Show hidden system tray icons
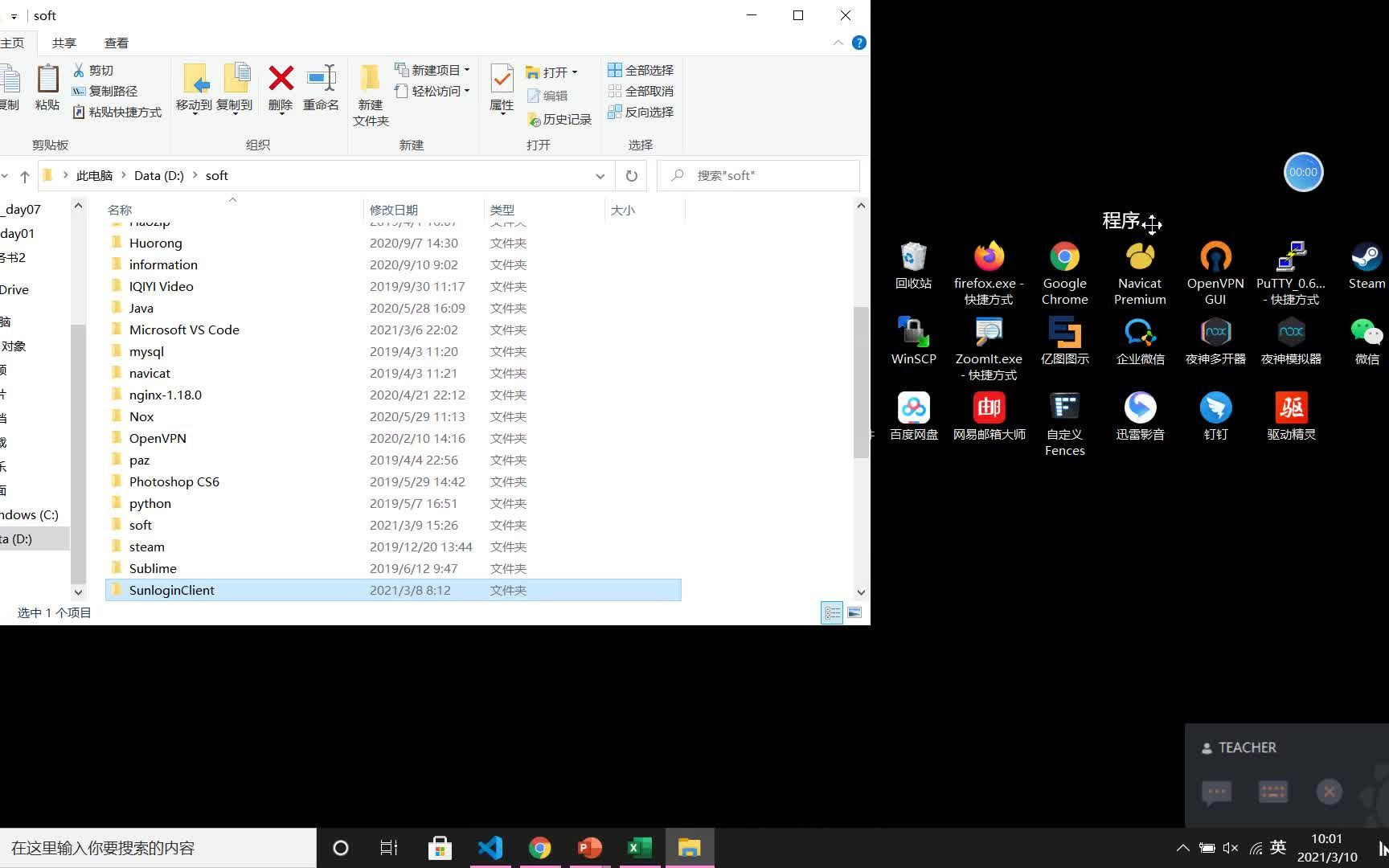 coord(1182,848)
